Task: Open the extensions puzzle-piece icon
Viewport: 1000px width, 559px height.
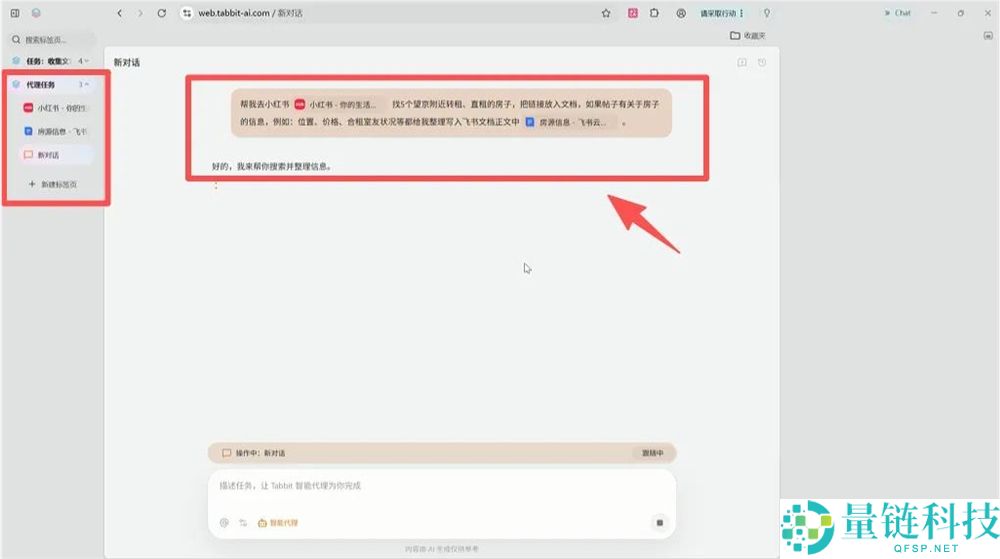Action: point(655,13)
